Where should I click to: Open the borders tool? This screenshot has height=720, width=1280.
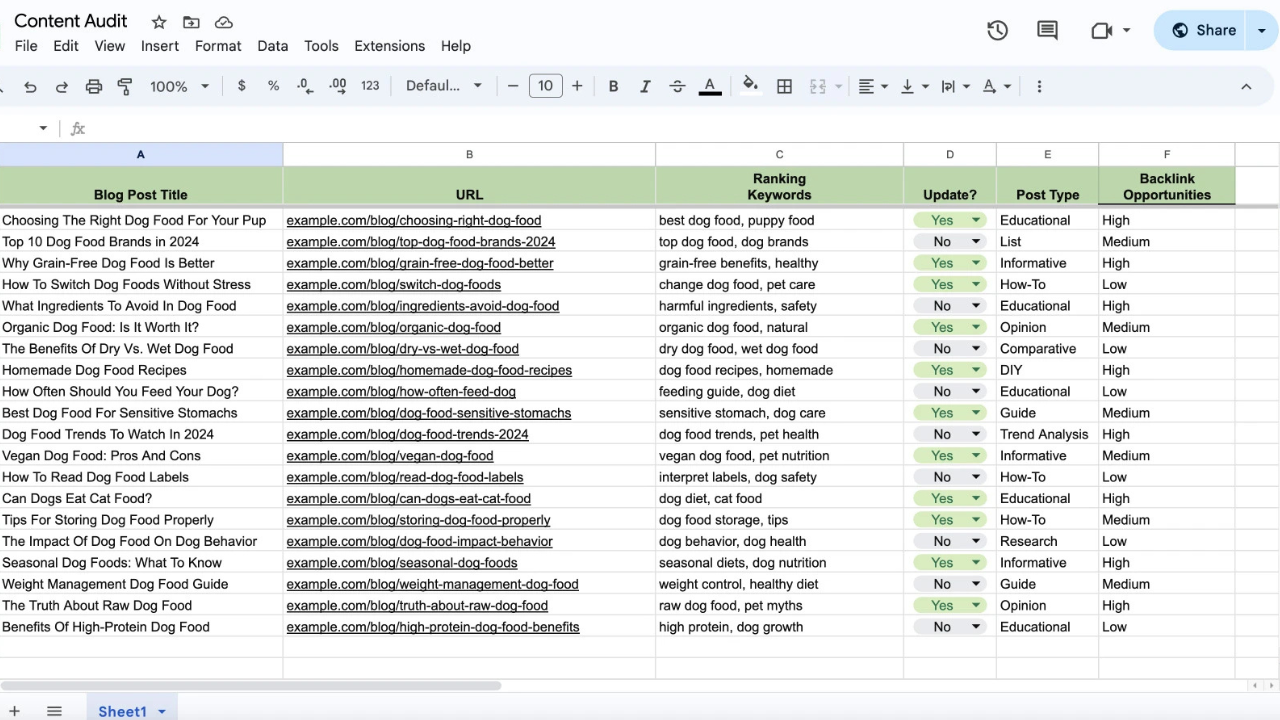click(785, 86)
